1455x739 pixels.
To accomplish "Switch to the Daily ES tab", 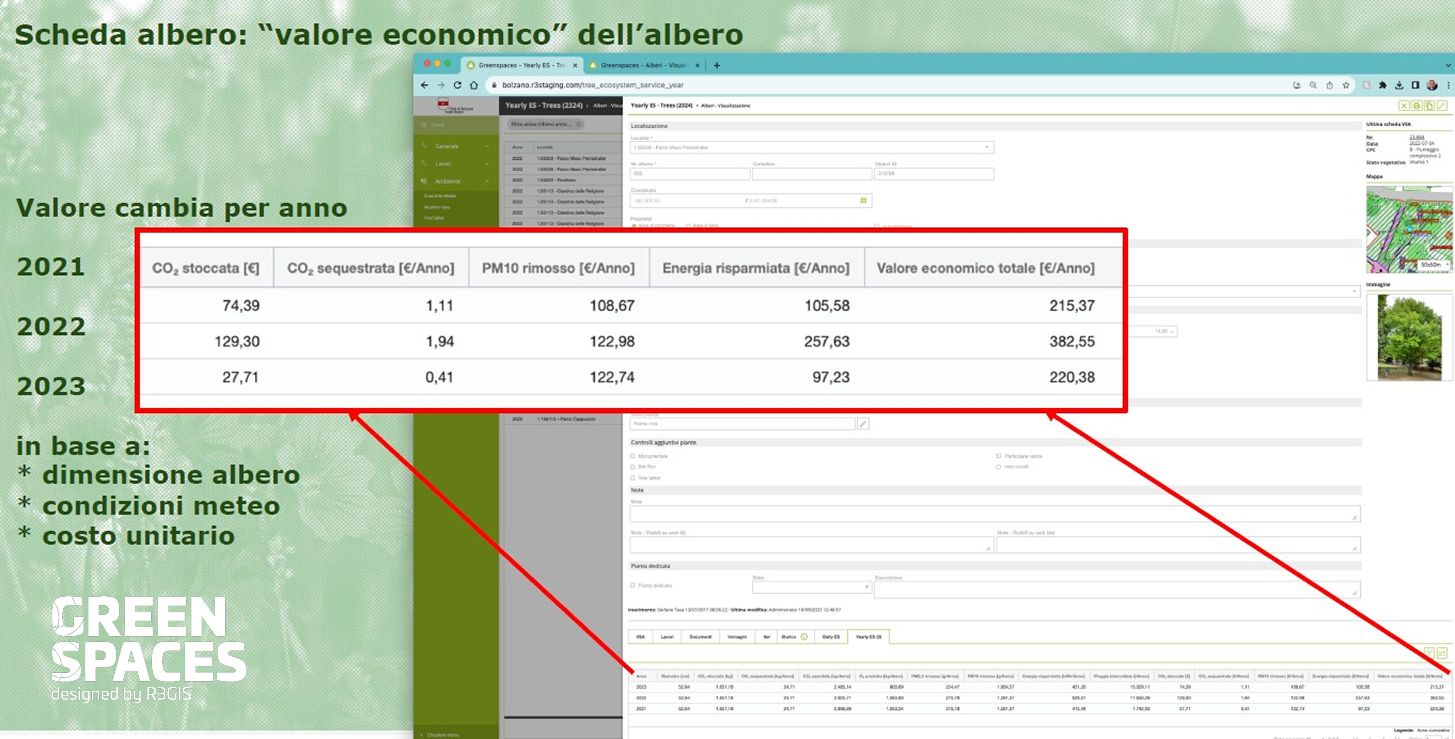I will pyautogui.click(x=830, y=636).
